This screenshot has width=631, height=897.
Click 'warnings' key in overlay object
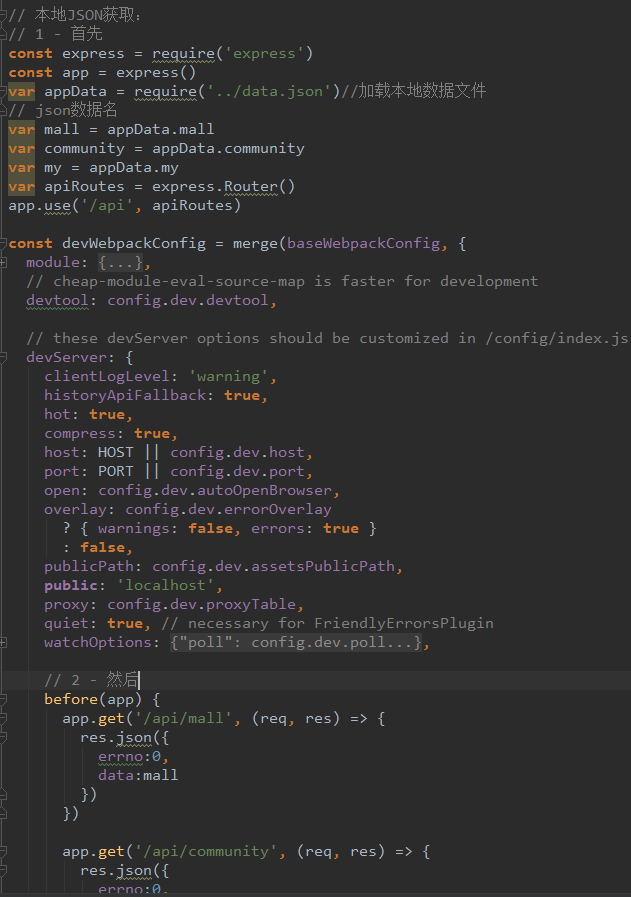click(134, 529)
